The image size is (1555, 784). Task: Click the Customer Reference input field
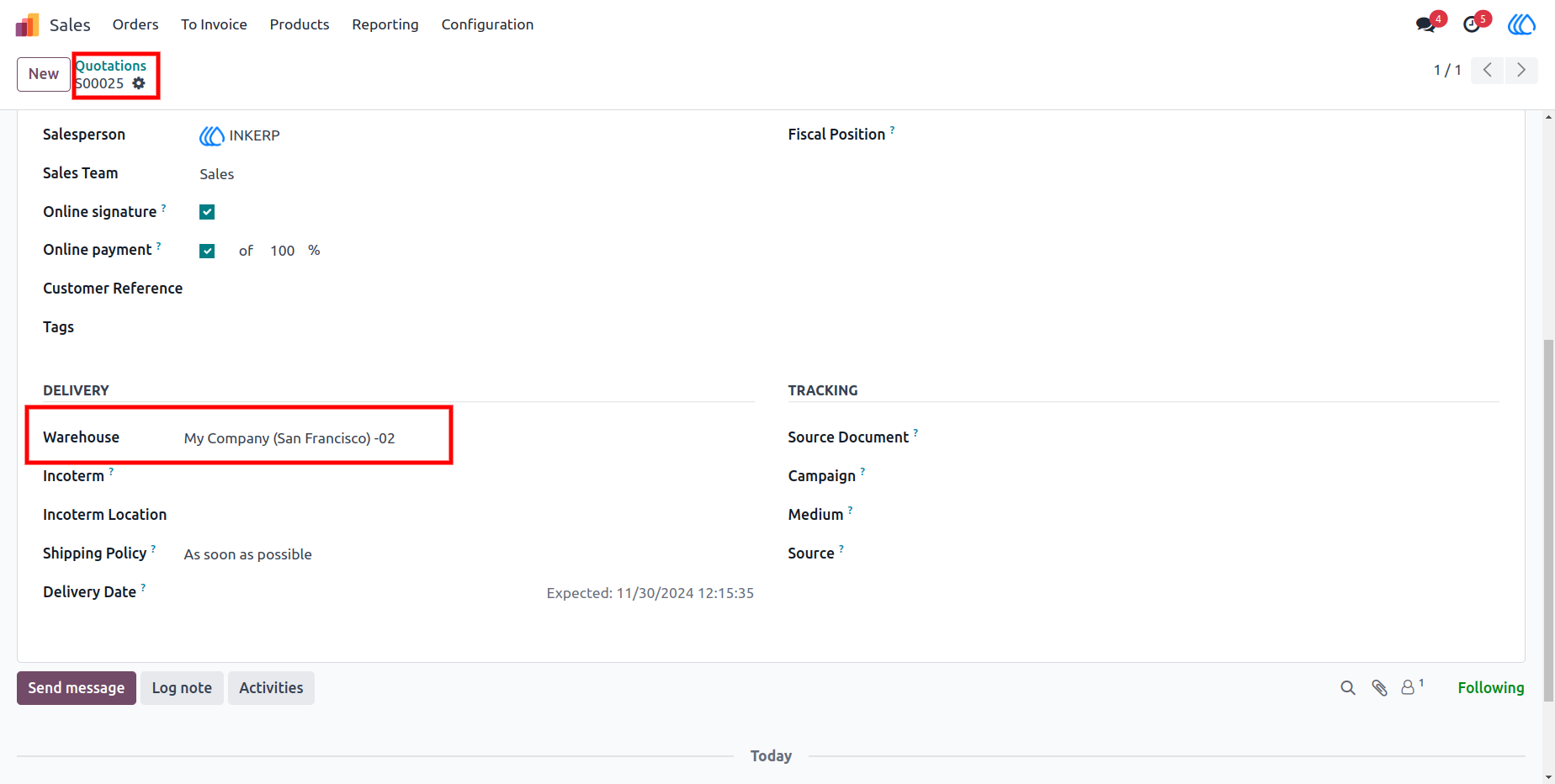tap(476, 289)
